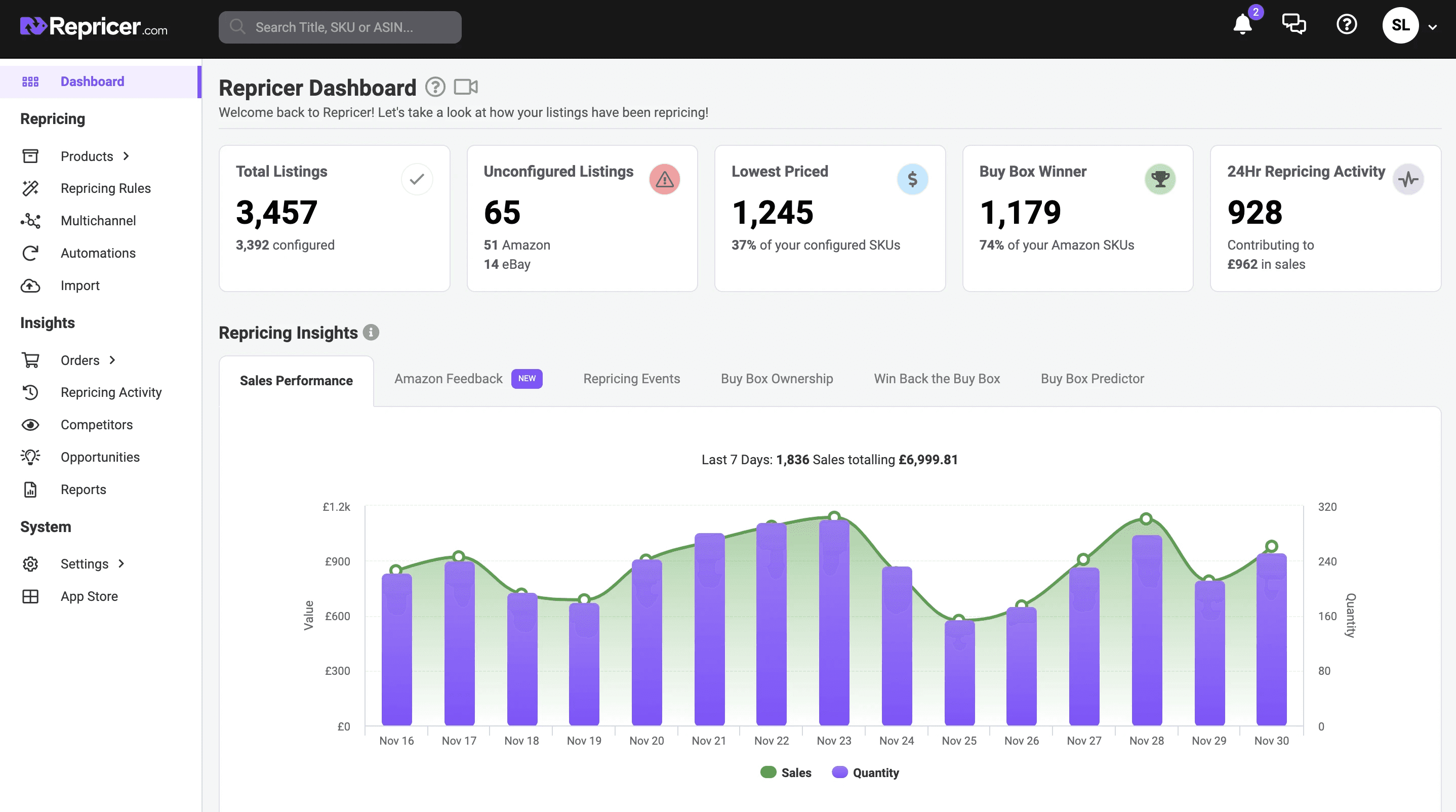Click the search Title, SKU or ASIN field
Image resolution: width=1456 pixels, height=812 pixels.
[x=340, y=27]
